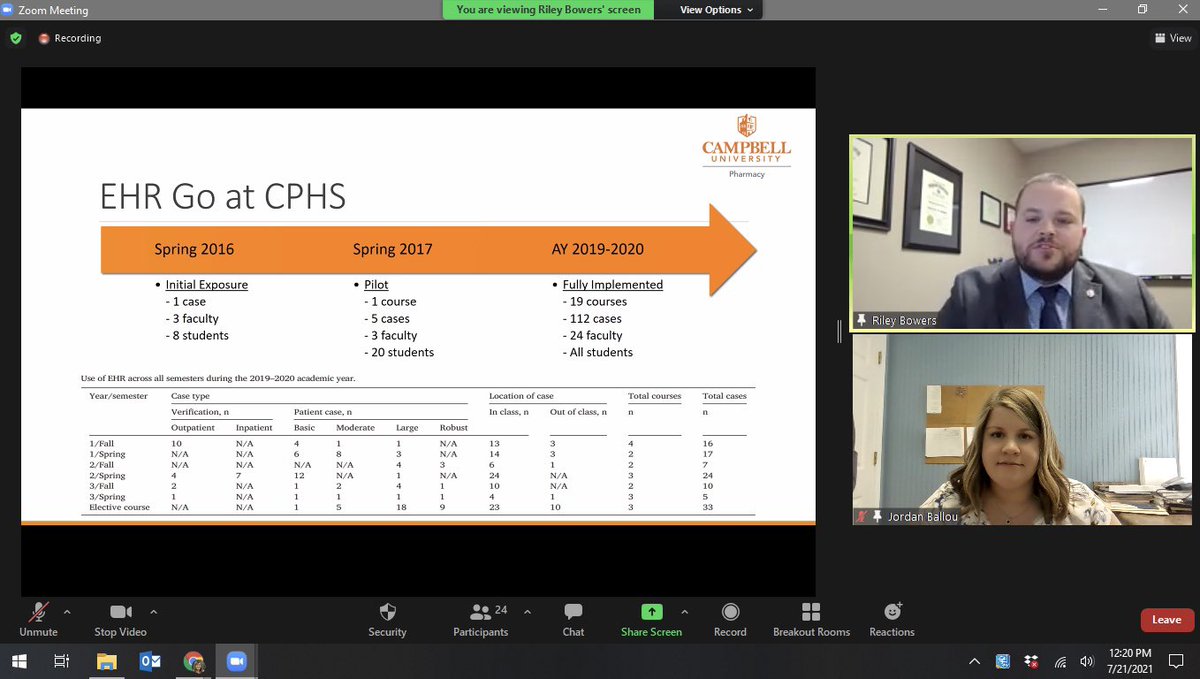Image resolution: width=1200 pixels, height=679 pixels.
Task: Expand chevron next to Participants
Action: pos(527,611)
